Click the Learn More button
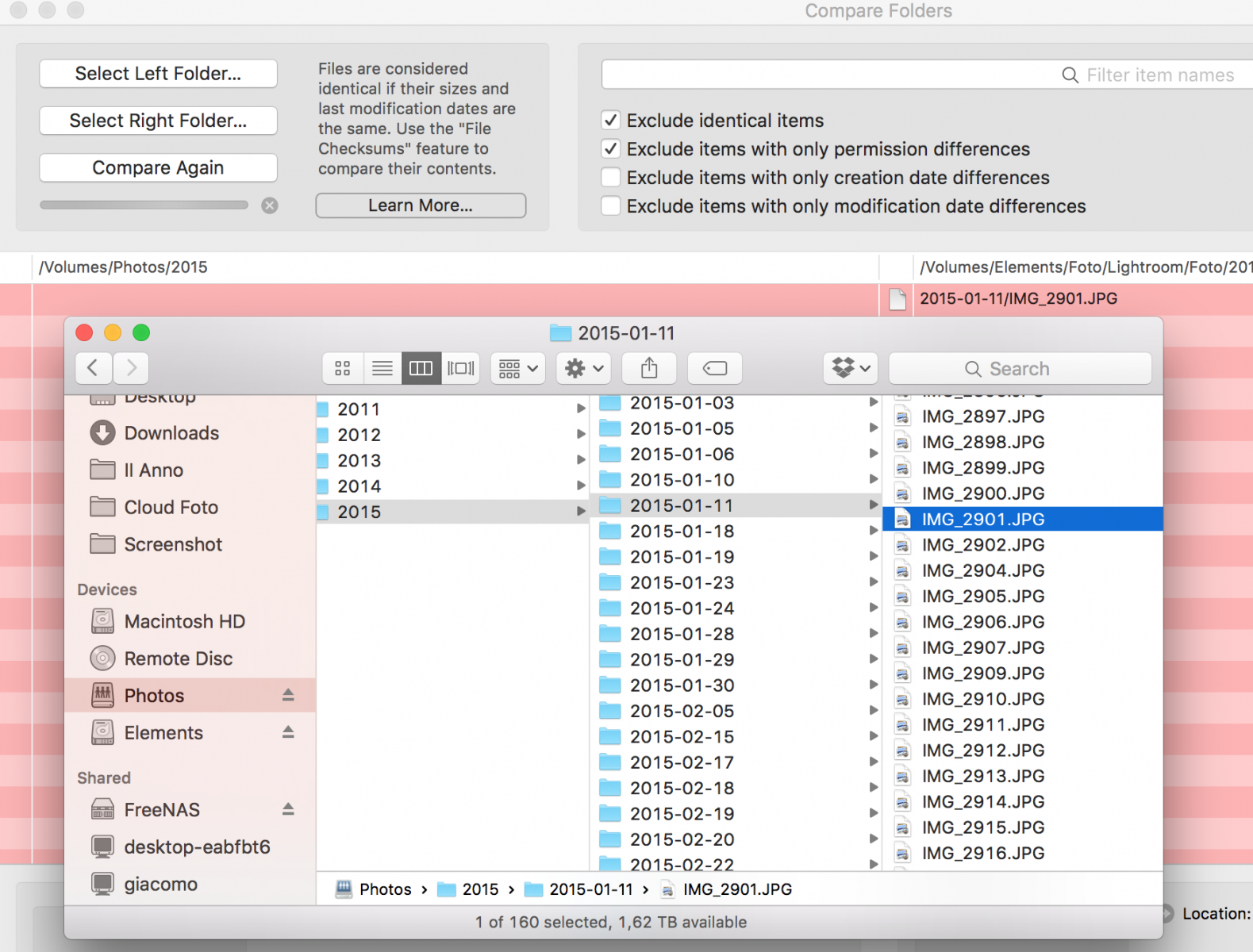Image resolution: width=1253 pixels, height=952 pixels. tap(421, 205)
